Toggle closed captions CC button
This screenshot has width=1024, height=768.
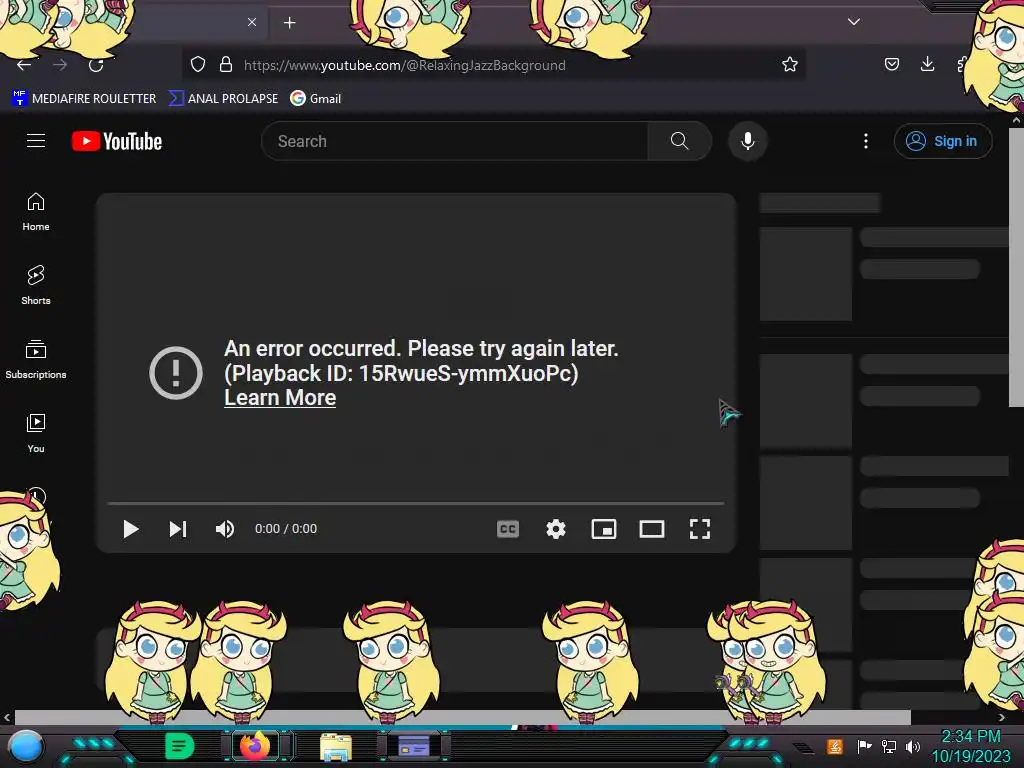coord(508,529)
